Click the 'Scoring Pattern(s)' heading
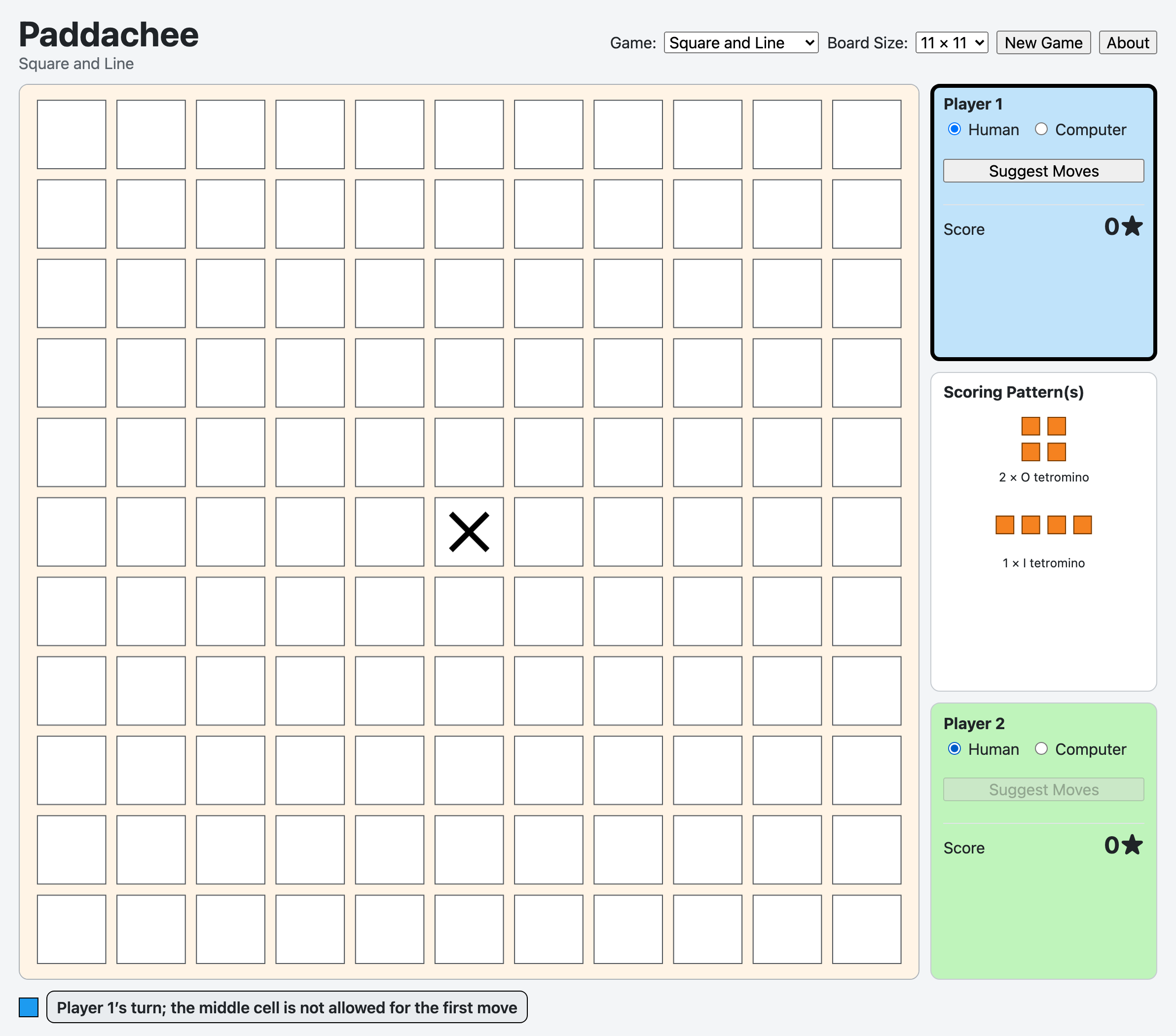Image resolution: width=1176 pixels, height=1036 pixels. (x=1013, y=392)
